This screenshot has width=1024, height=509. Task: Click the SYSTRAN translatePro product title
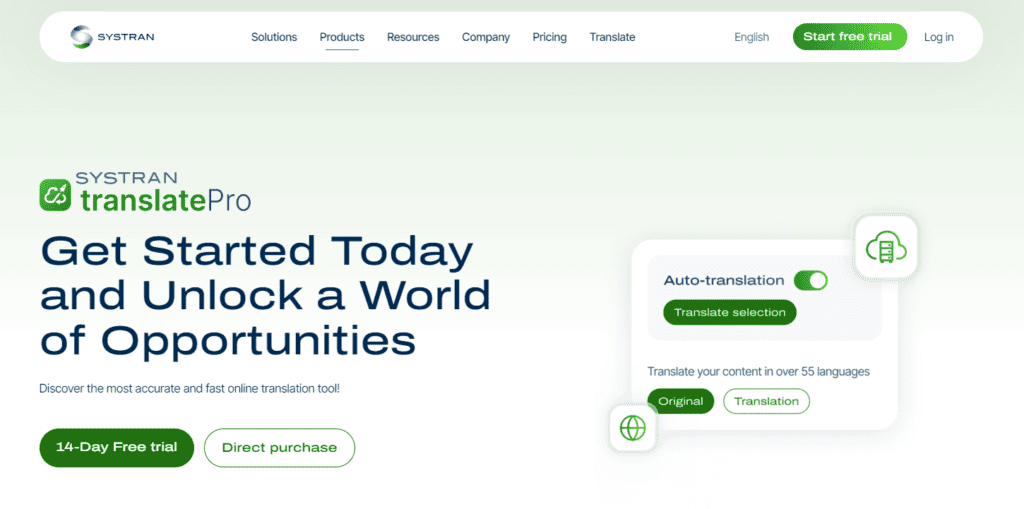164,194
